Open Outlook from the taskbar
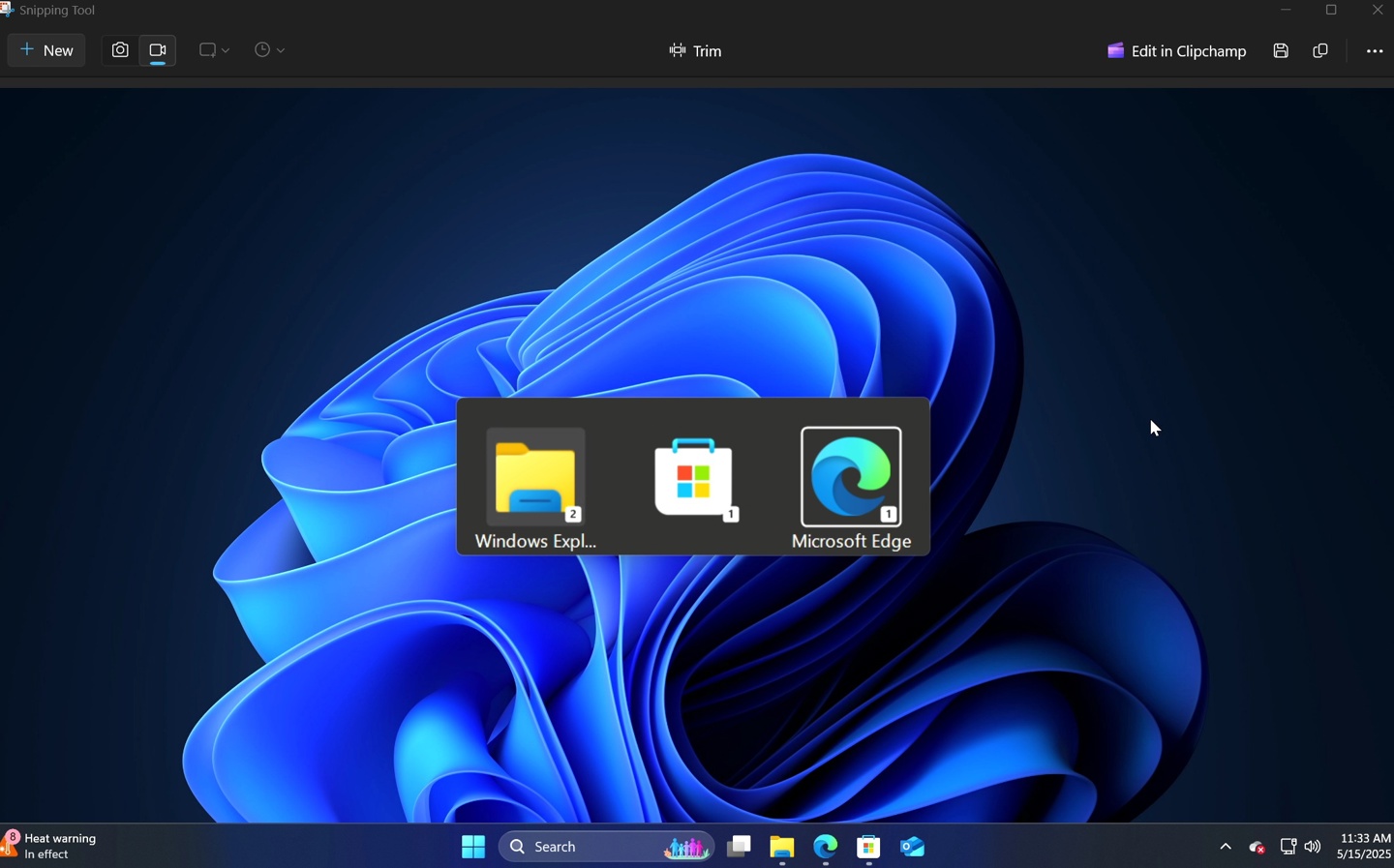Screen dimensions: 1394x868 click(911, 847)
